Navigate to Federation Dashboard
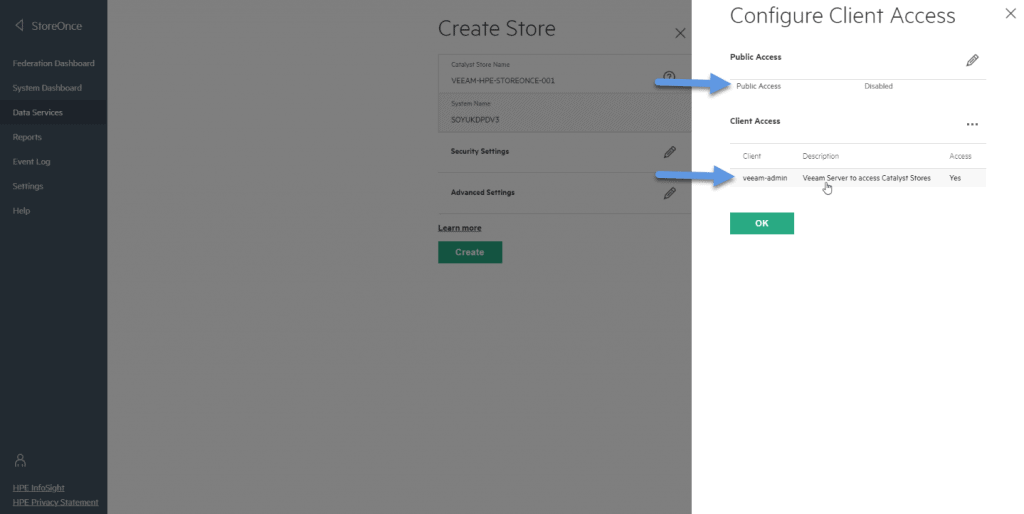The width and height of the screenshot is (1024, 514). tap(54, 63)
